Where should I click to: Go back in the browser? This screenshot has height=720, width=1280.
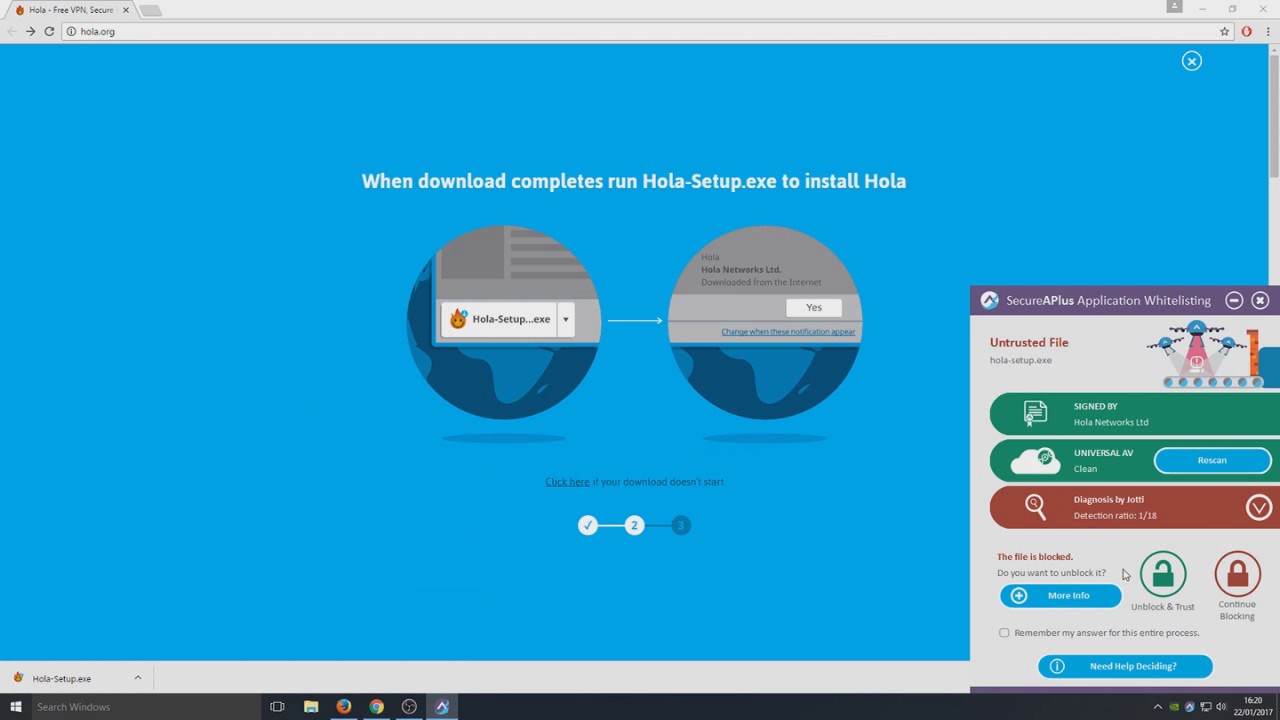point(12,31)
